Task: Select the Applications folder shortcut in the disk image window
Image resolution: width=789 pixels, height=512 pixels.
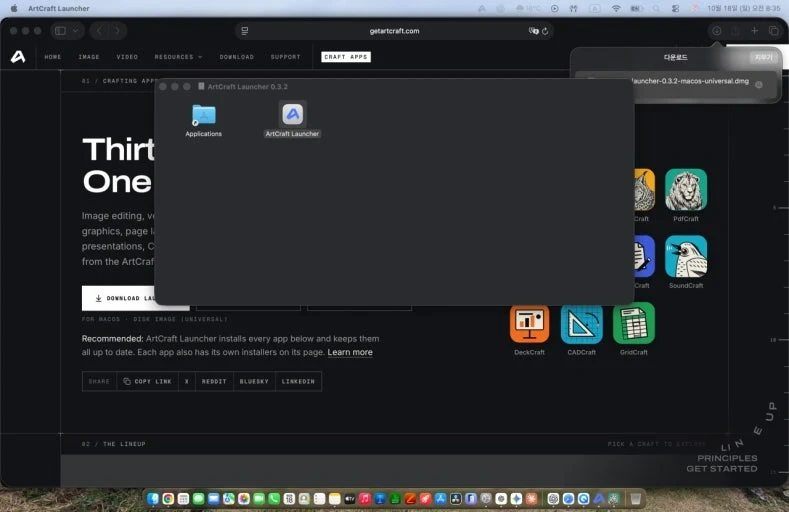Action: (x=203, y=115)
